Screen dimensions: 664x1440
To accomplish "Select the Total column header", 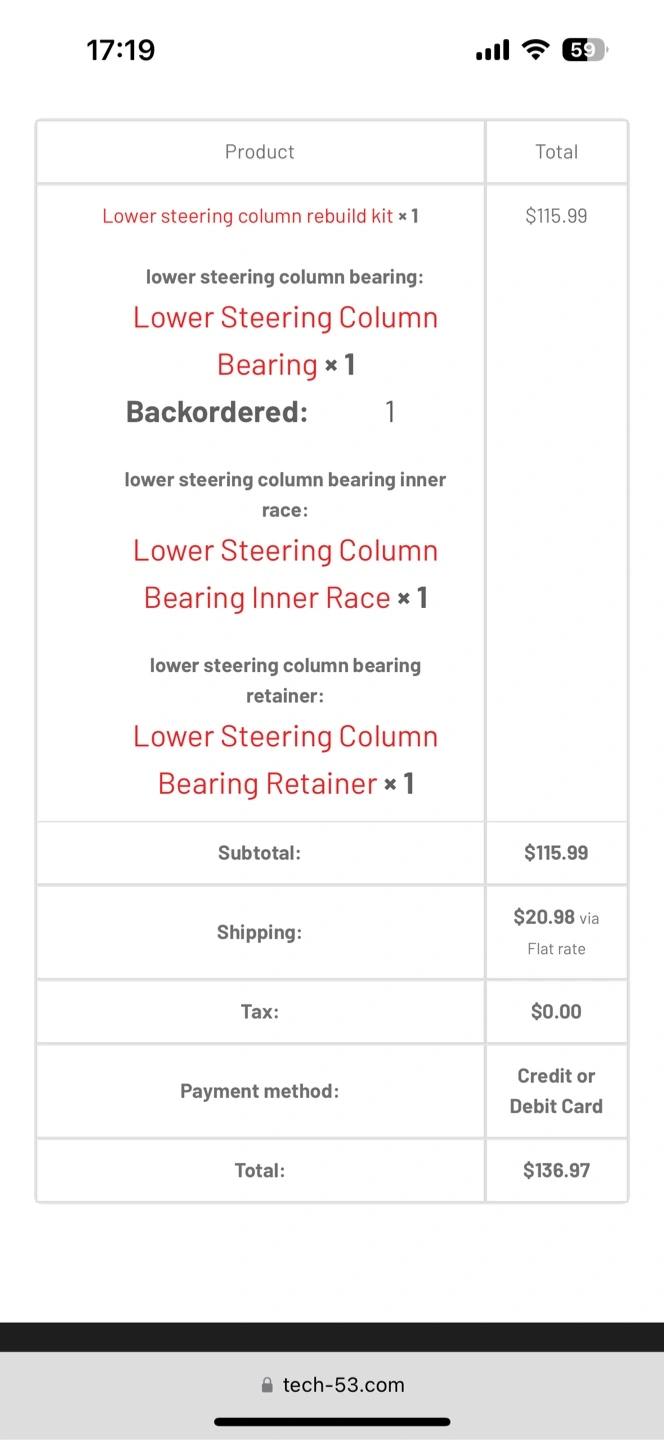I will coord(557,152).
